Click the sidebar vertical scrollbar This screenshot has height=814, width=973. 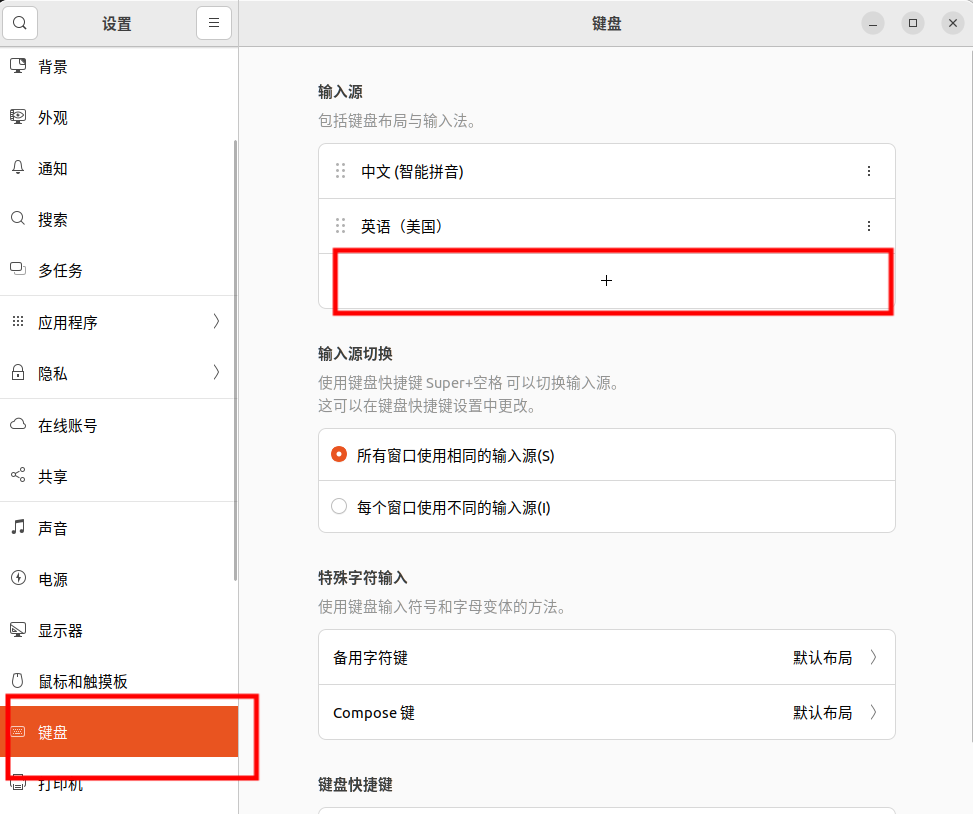coord(235,360)
